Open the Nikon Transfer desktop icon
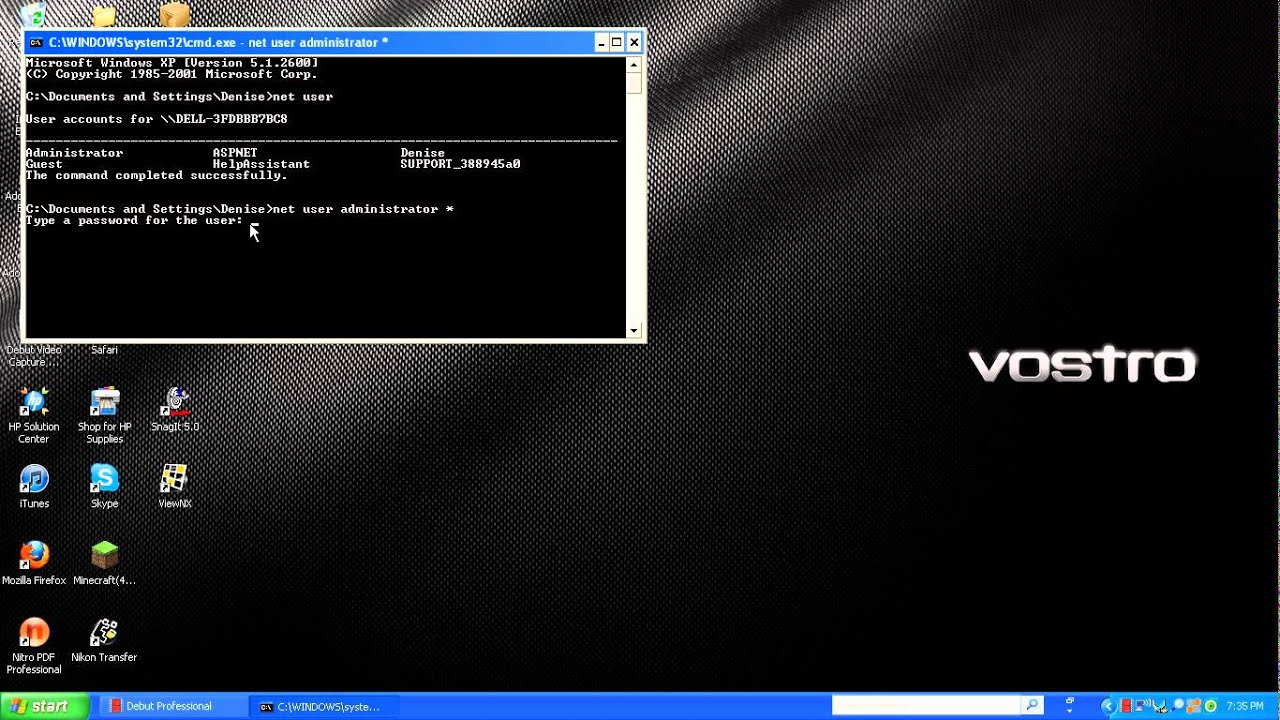The image size is (1280, 720). 104,641
